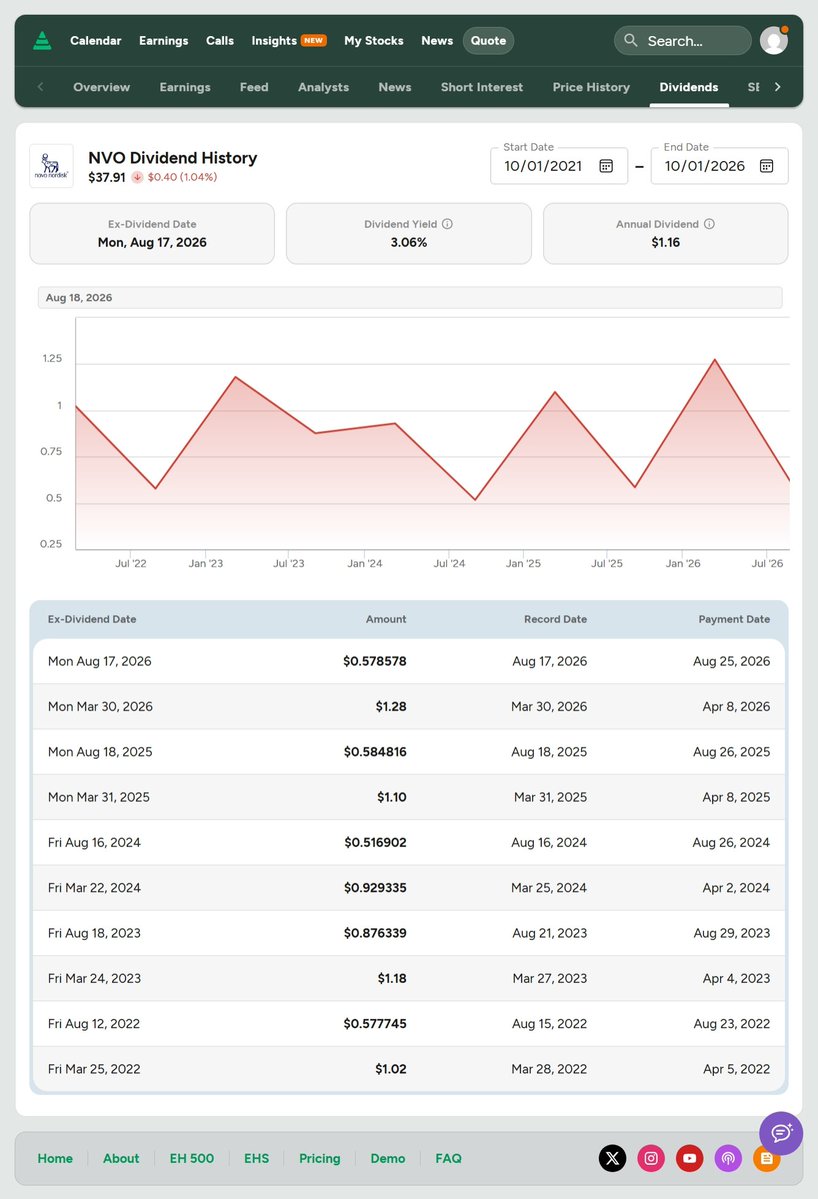
Task: Click the Fri Mar 24, 2023 row date
Action: [94, 978]
